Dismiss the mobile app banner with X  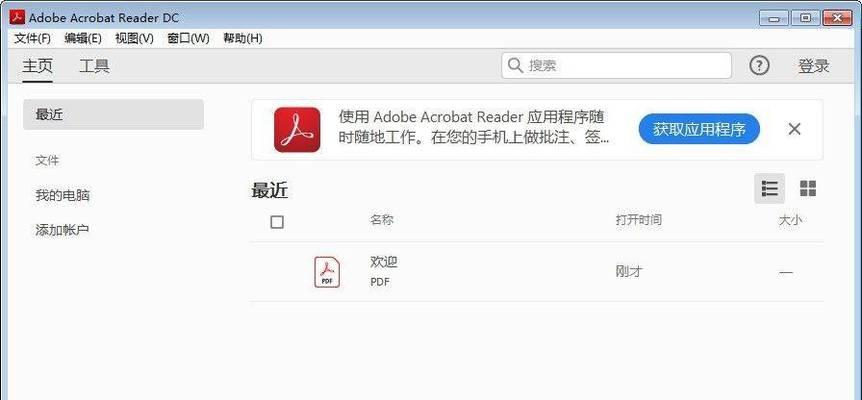(794, 129)
